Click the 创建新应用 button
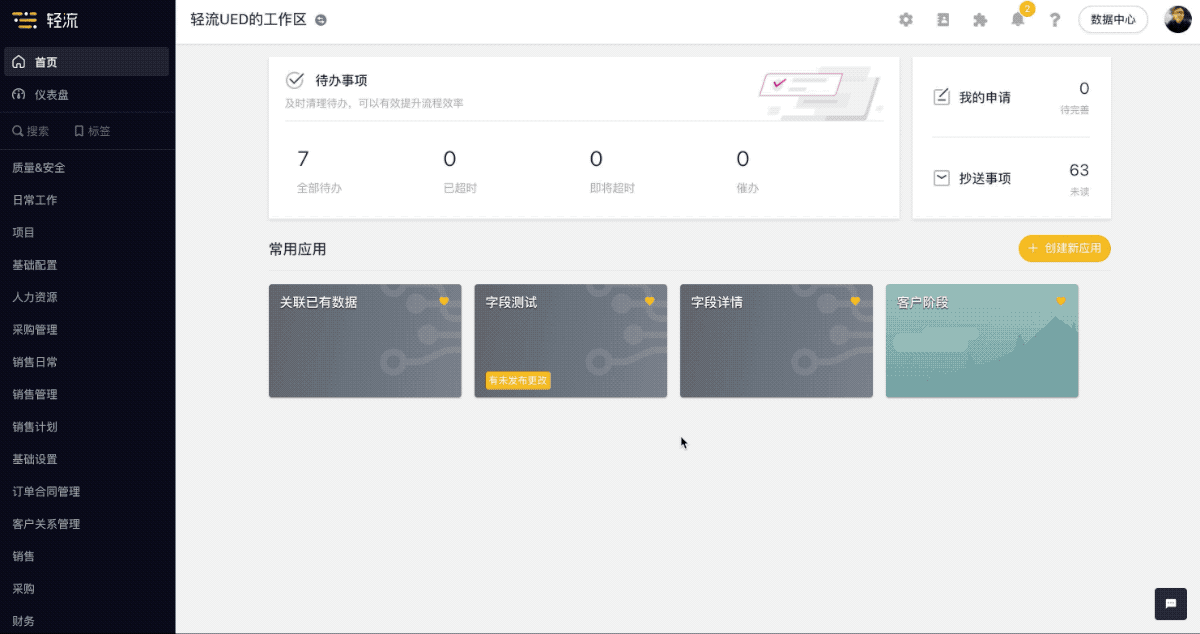1200x634 pixels. coord(1064,248)
